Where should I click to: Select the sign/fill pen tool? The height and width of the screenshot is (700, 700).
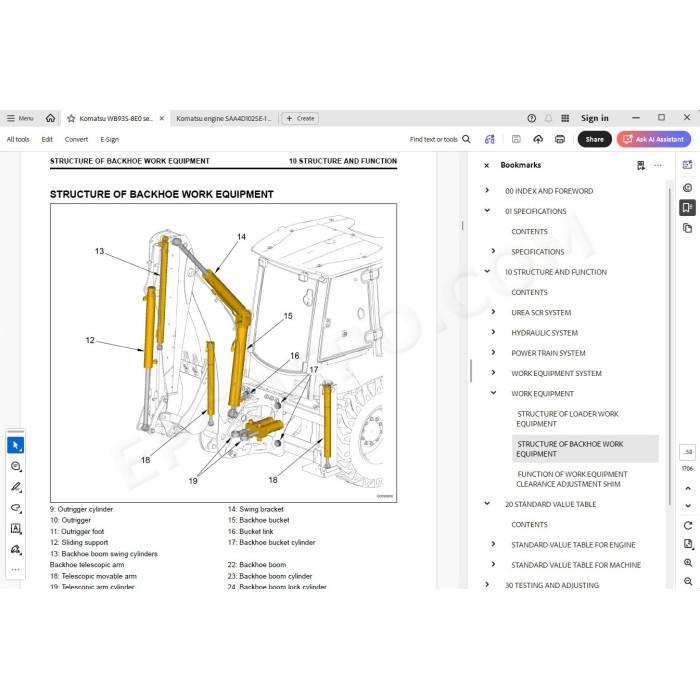click(x=16, y=550)
